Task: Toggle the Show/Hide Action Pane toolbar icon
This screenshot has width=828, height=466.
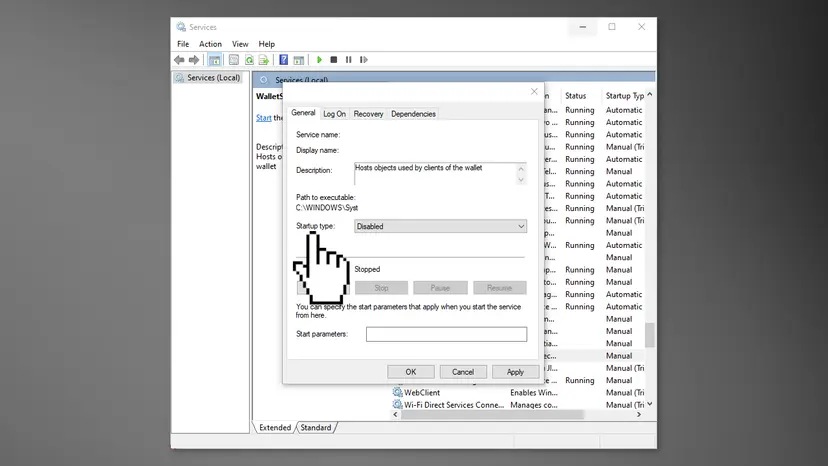Action: tap(299, 60)
